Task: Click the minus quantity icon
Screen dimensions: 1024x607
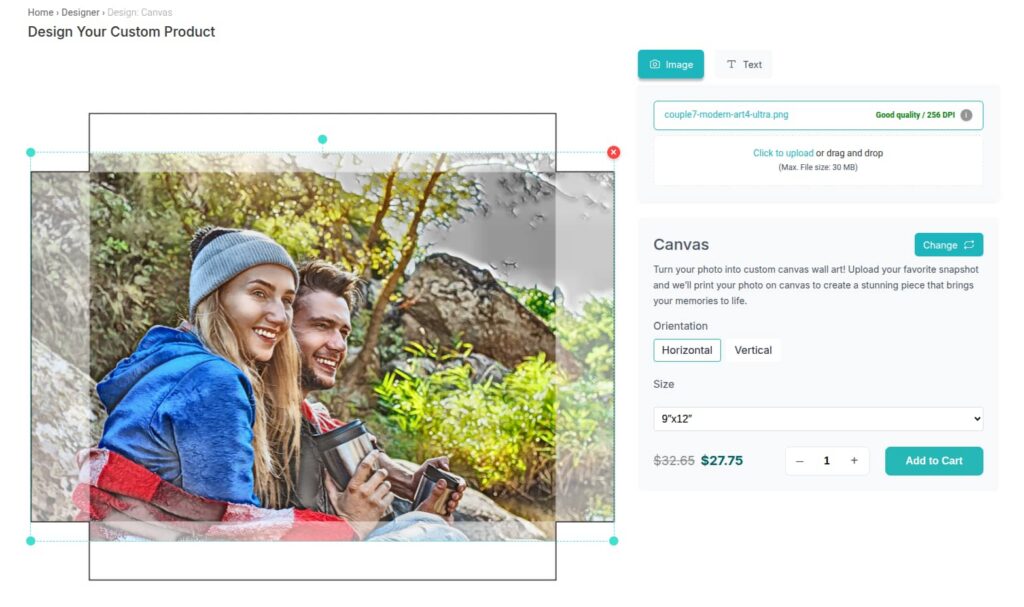Action: point(800,461)
